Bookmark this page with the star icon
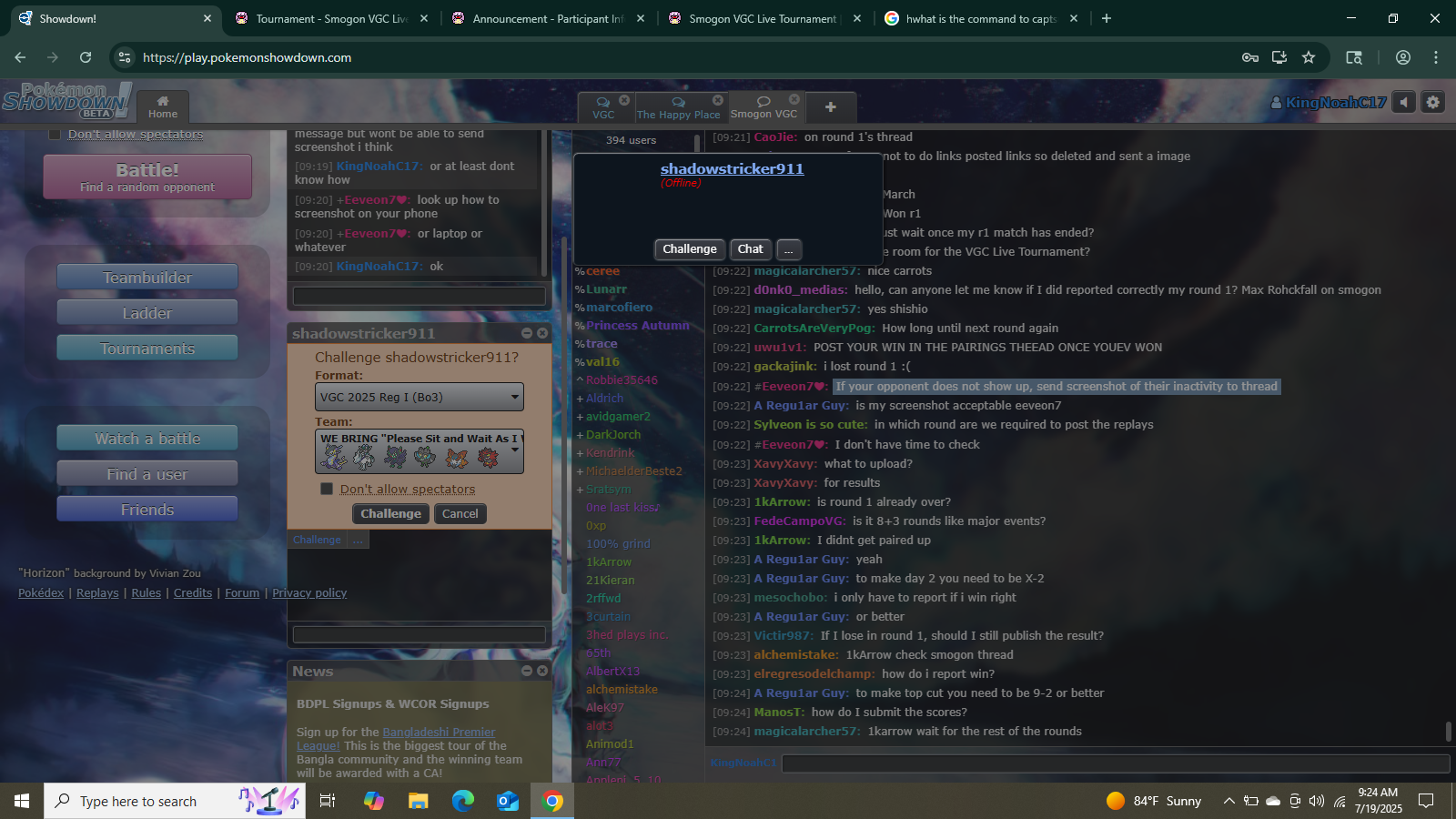The width and height of the screenshot is (1456, 819). coord(1309,57)
